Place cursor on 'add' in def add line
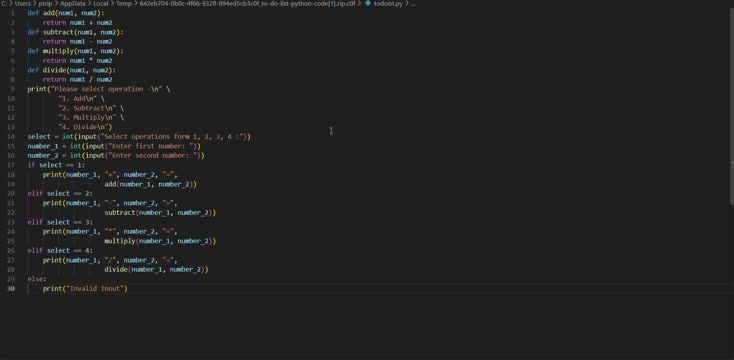The width and height of the screenshot is (734, 360). [49, 13]
